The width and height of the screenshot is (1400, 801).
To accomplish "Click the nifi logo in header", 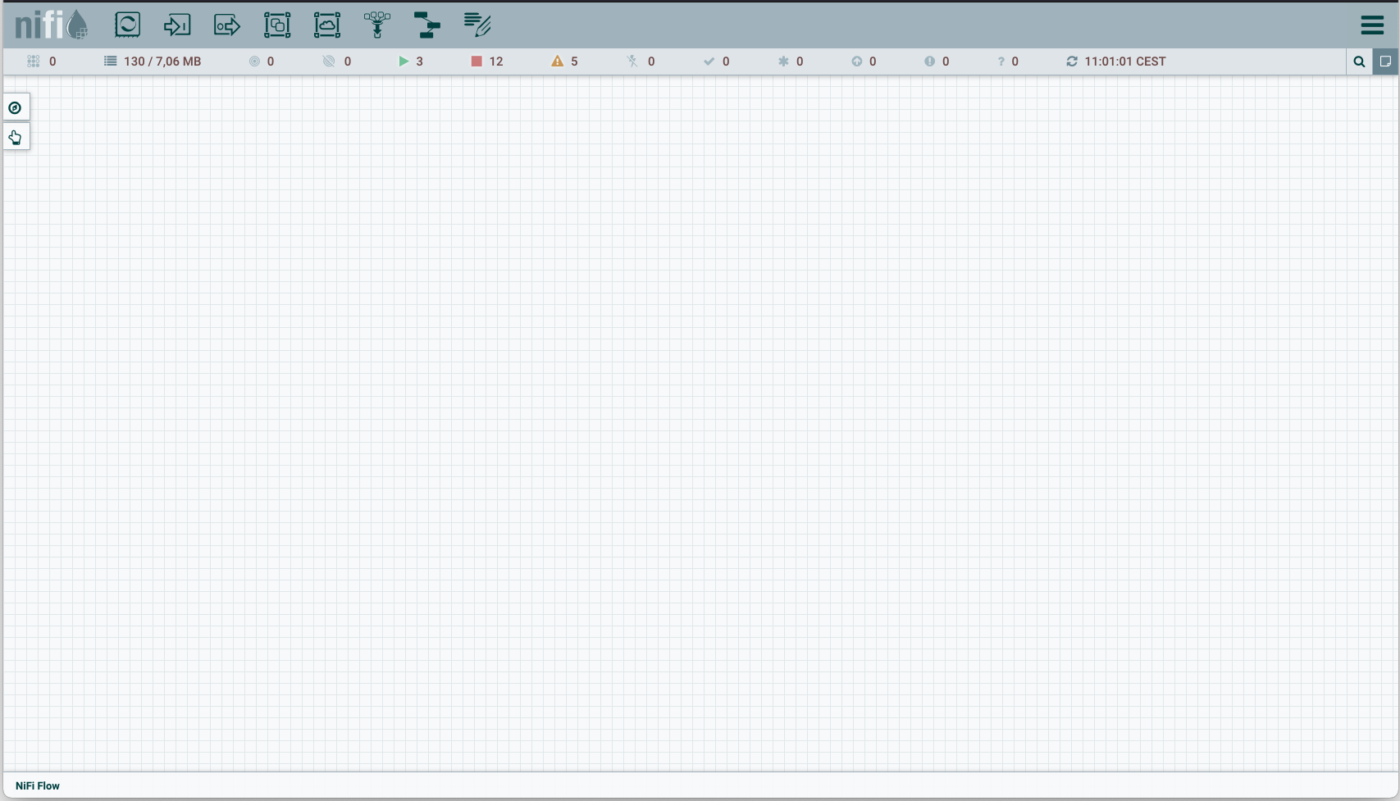I will point(51,25).
